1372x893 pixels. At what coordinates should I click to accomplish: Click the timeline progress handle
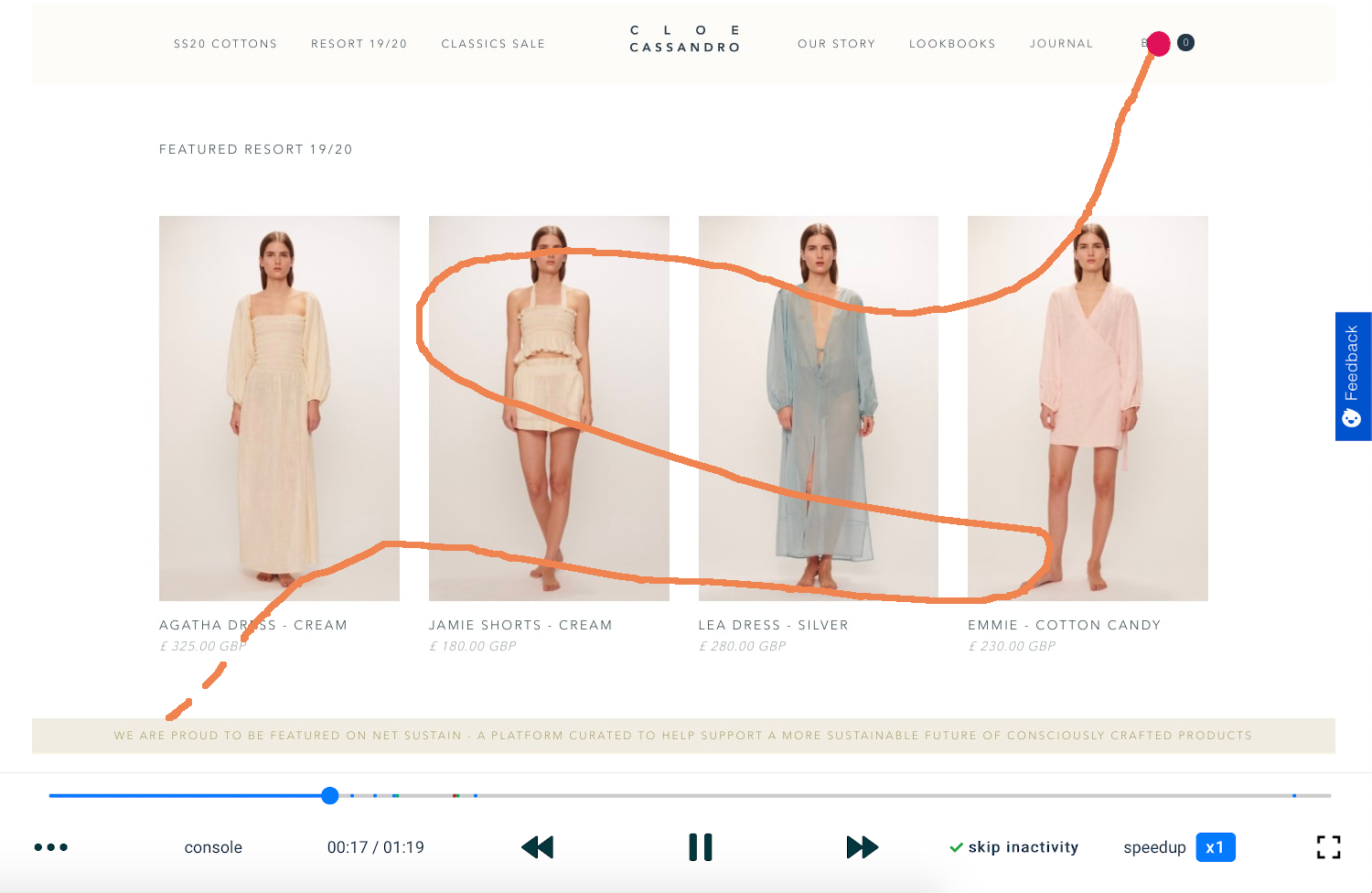coord(330,796)
